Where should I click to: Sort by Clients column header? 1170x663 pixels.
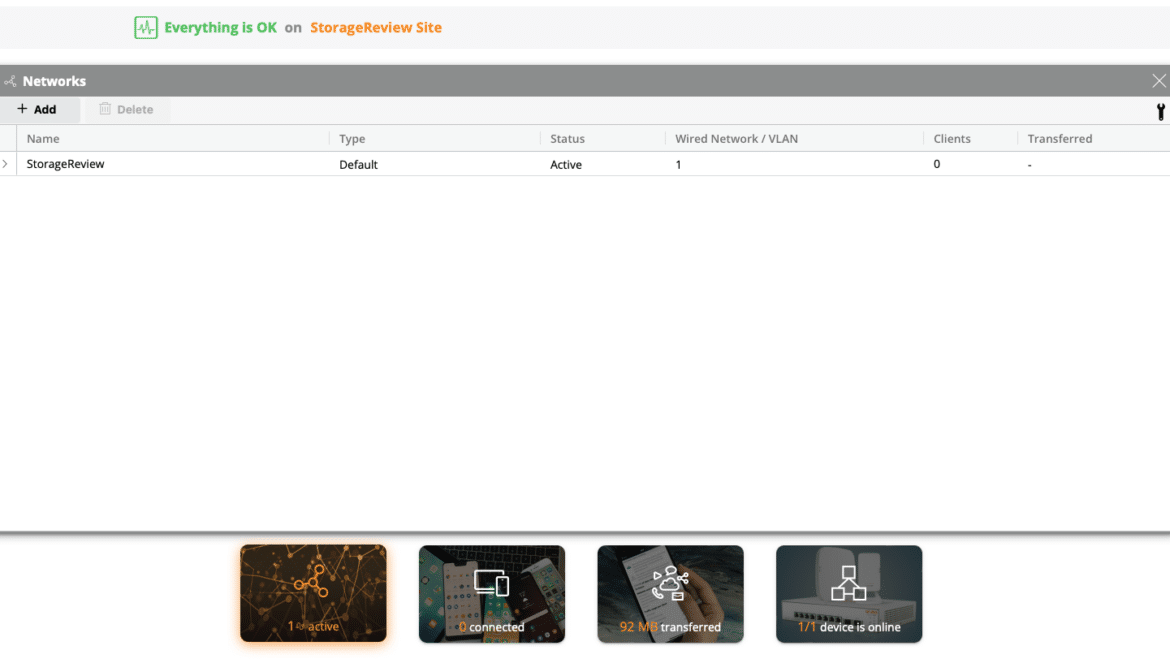(951, 139)
